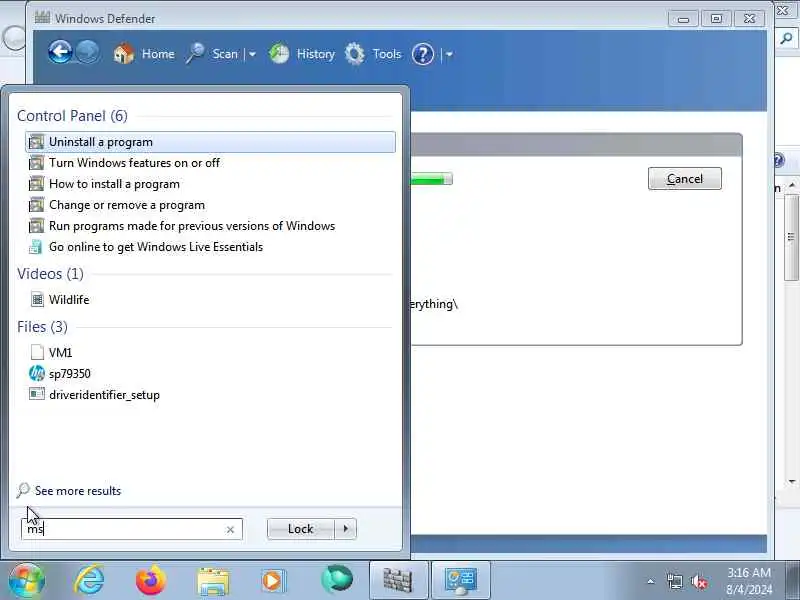Open How to install a program
This screenshot has height=600, width=800.
210,184
